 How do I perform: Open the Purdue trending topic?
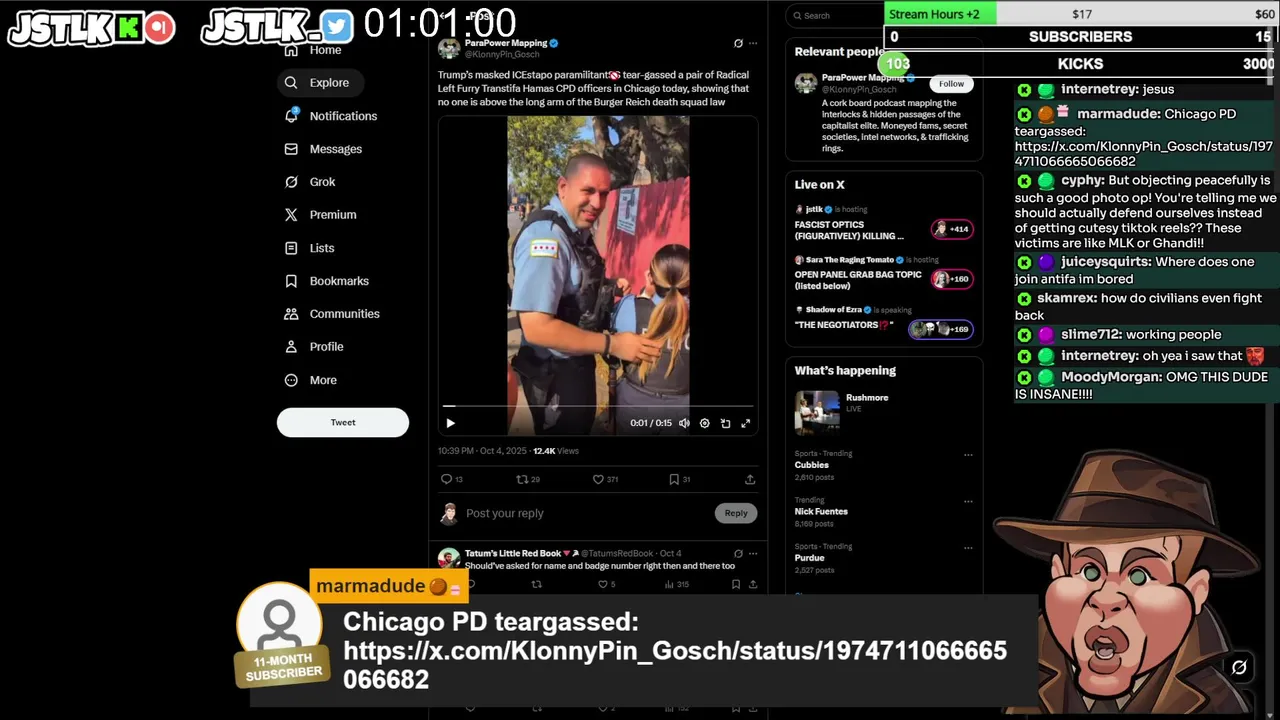point(809,558)
